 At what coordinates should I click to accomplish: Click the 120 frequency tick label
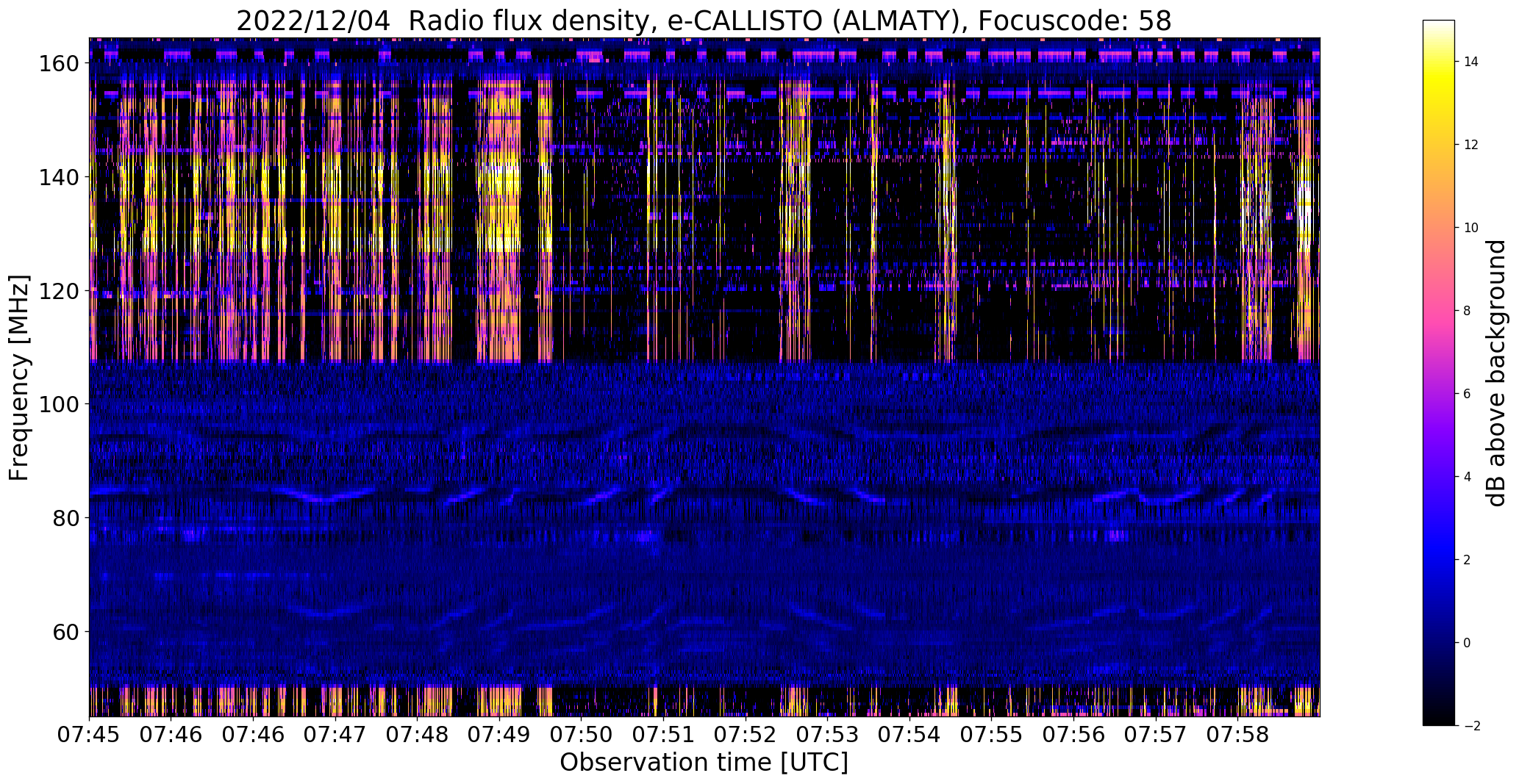click(x=59, y=291)
